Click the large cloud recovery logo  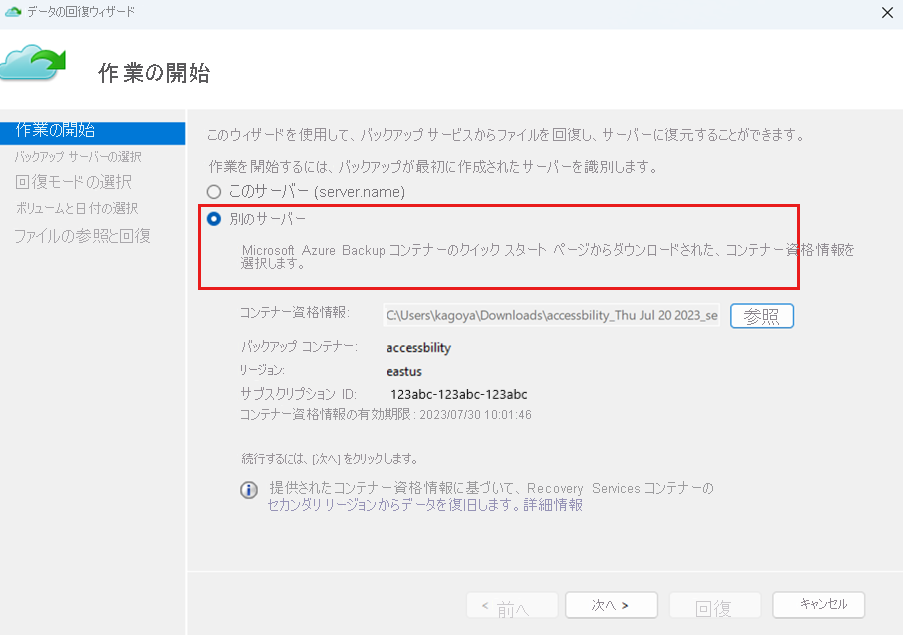[33, 63]
